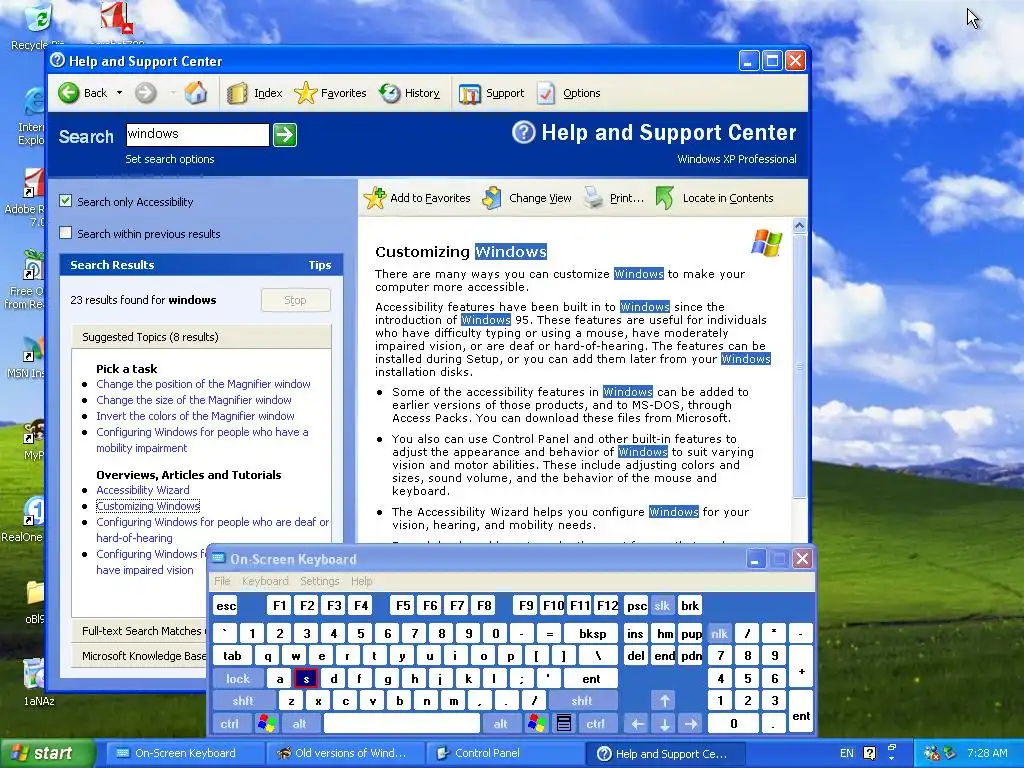Toggle the lock (caps lock) key

coord(238,679)
